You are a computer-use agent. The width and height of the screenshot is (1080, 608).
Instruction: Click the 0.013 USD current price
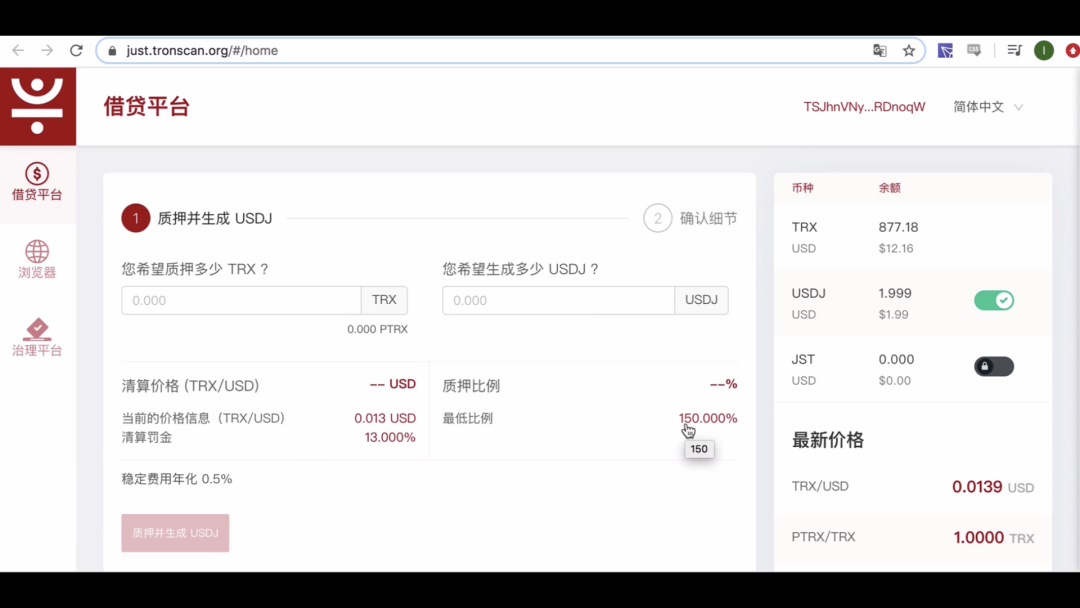tap(385, 418)
